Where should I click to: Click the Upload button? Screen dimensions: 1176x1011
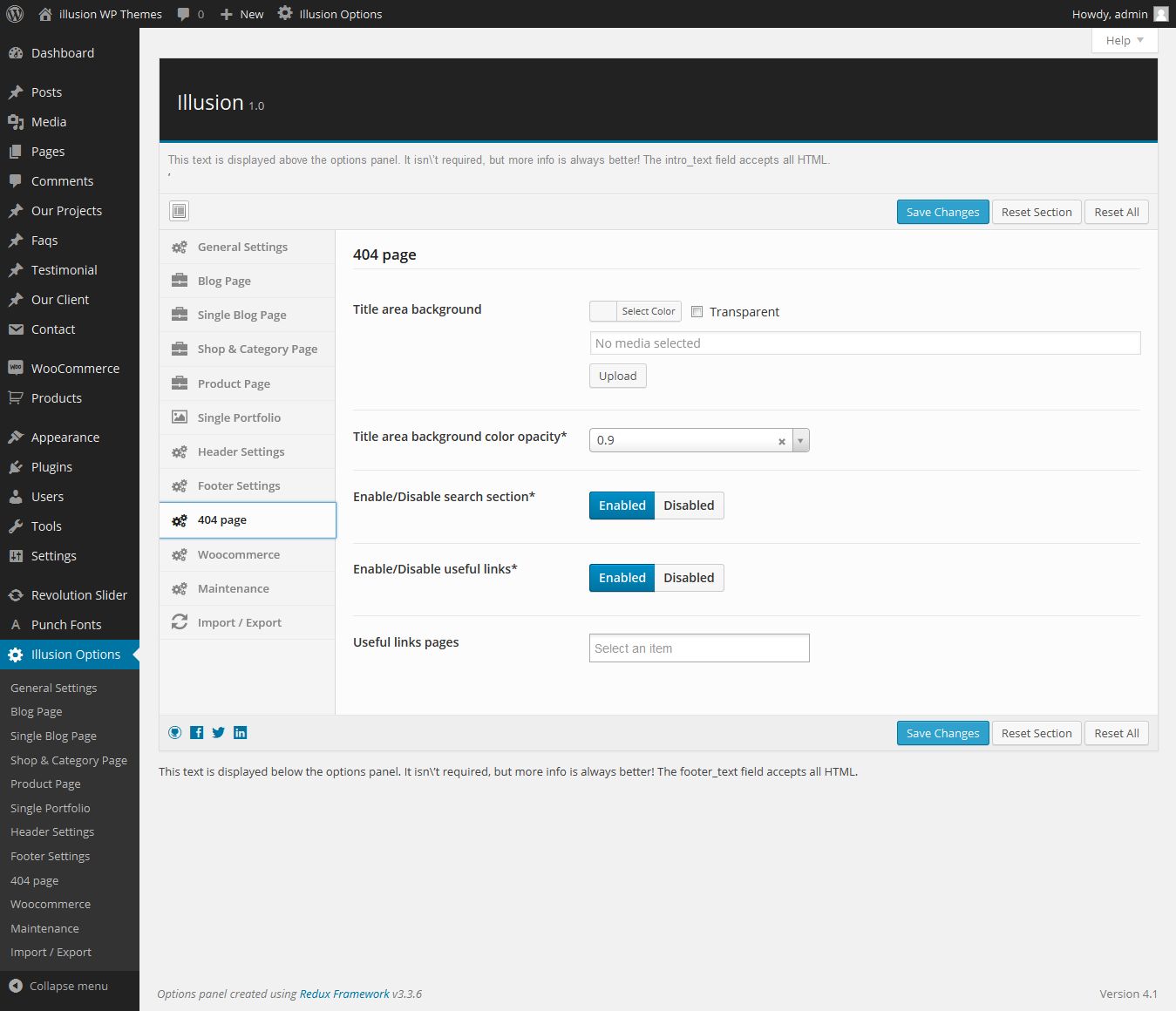point(617,376)
